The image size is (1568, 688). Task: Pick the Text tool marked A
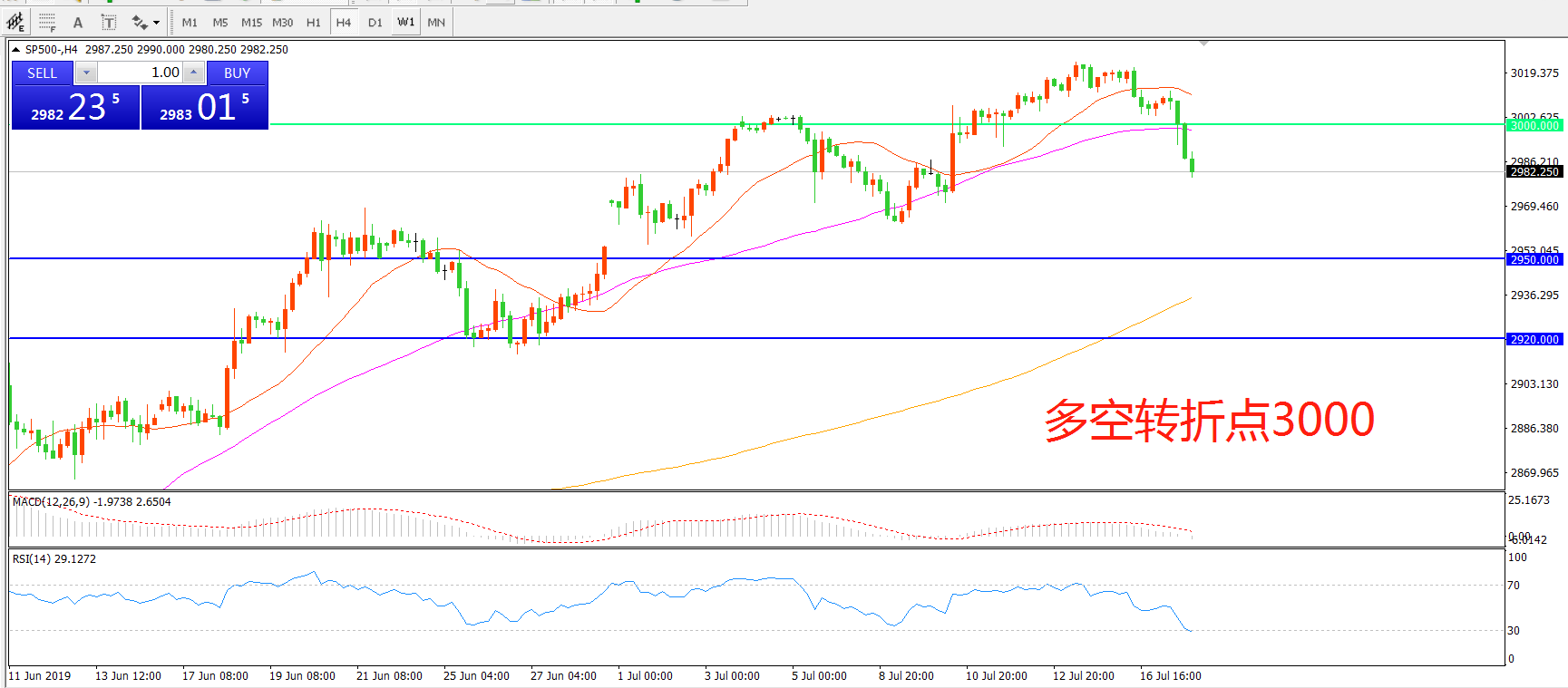[78, 23]
